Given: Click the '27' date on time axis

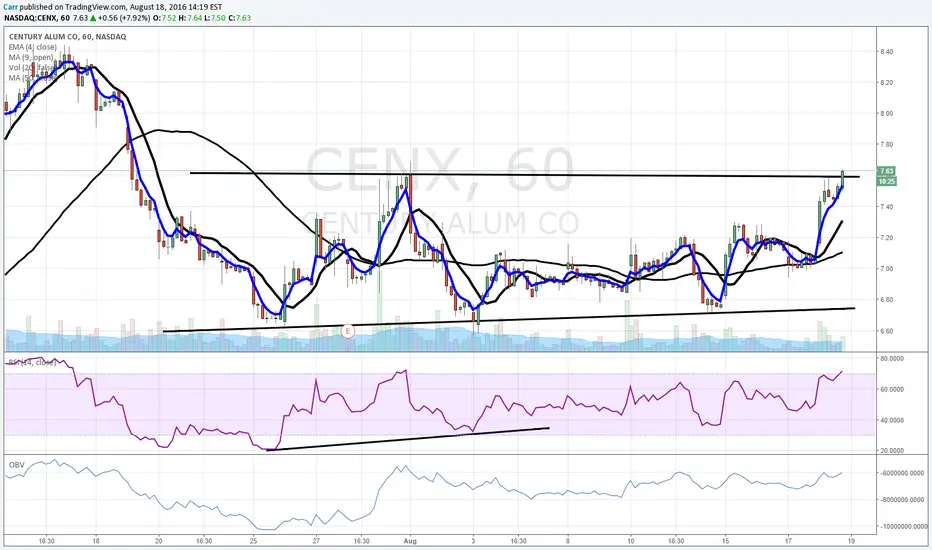Looking at the screenshot, I should coord(316,541).
